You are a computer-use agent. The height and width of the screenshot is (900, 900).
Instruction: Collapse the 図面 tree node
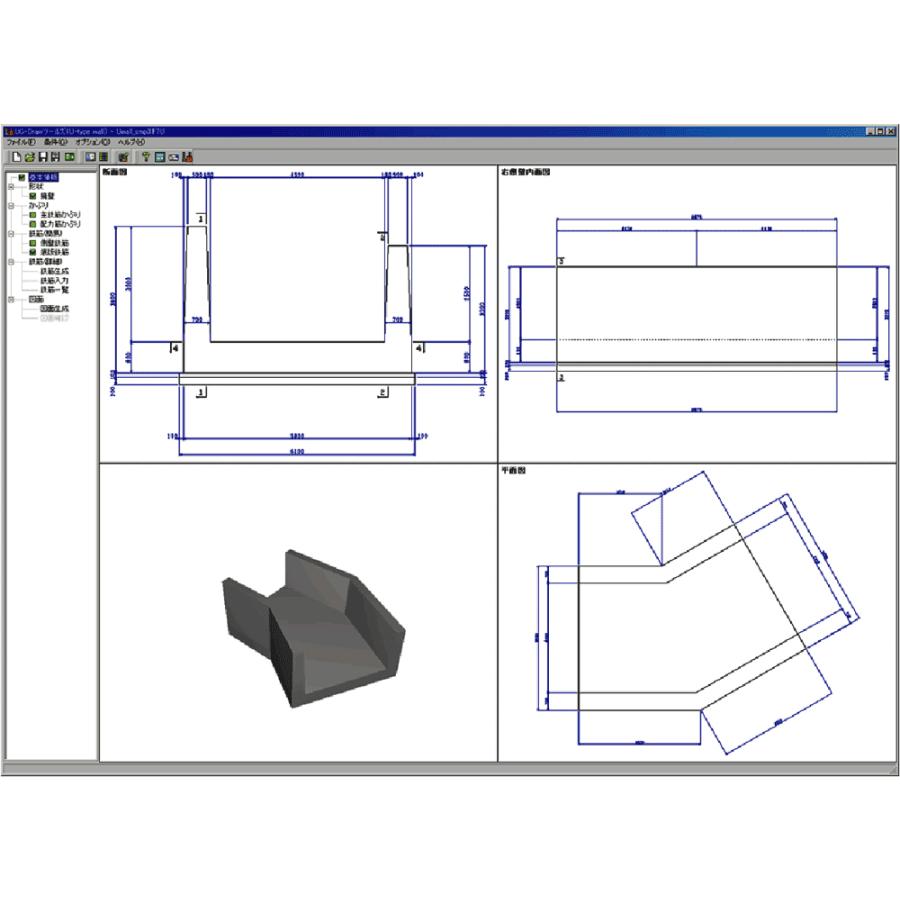coord(11,300)
